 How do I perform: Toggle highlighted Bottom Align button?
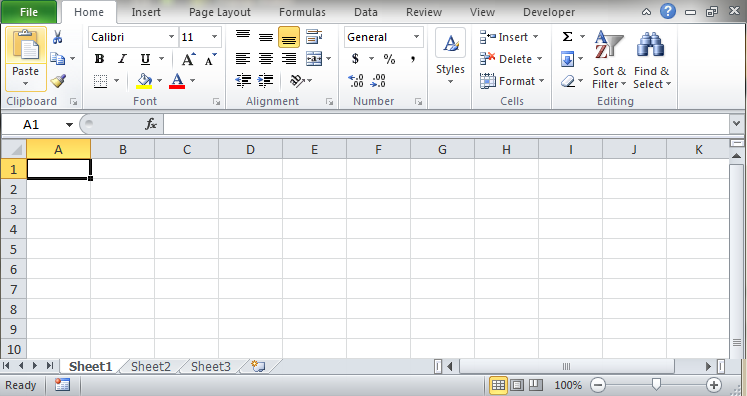[289, 37]
